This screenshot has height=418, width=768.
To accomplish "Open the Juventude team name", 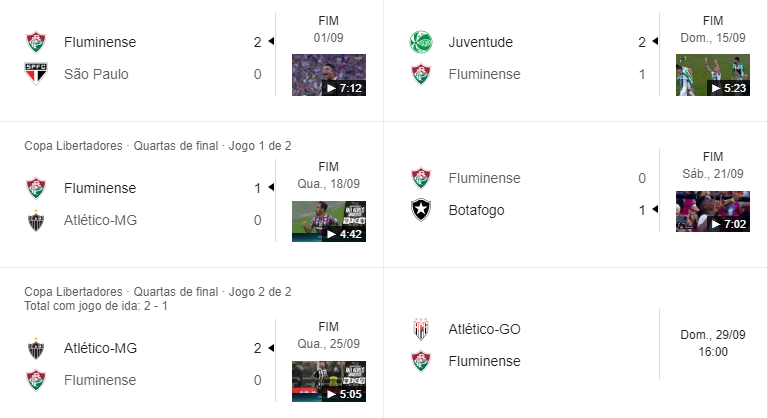I will click(x=480, y=42).
